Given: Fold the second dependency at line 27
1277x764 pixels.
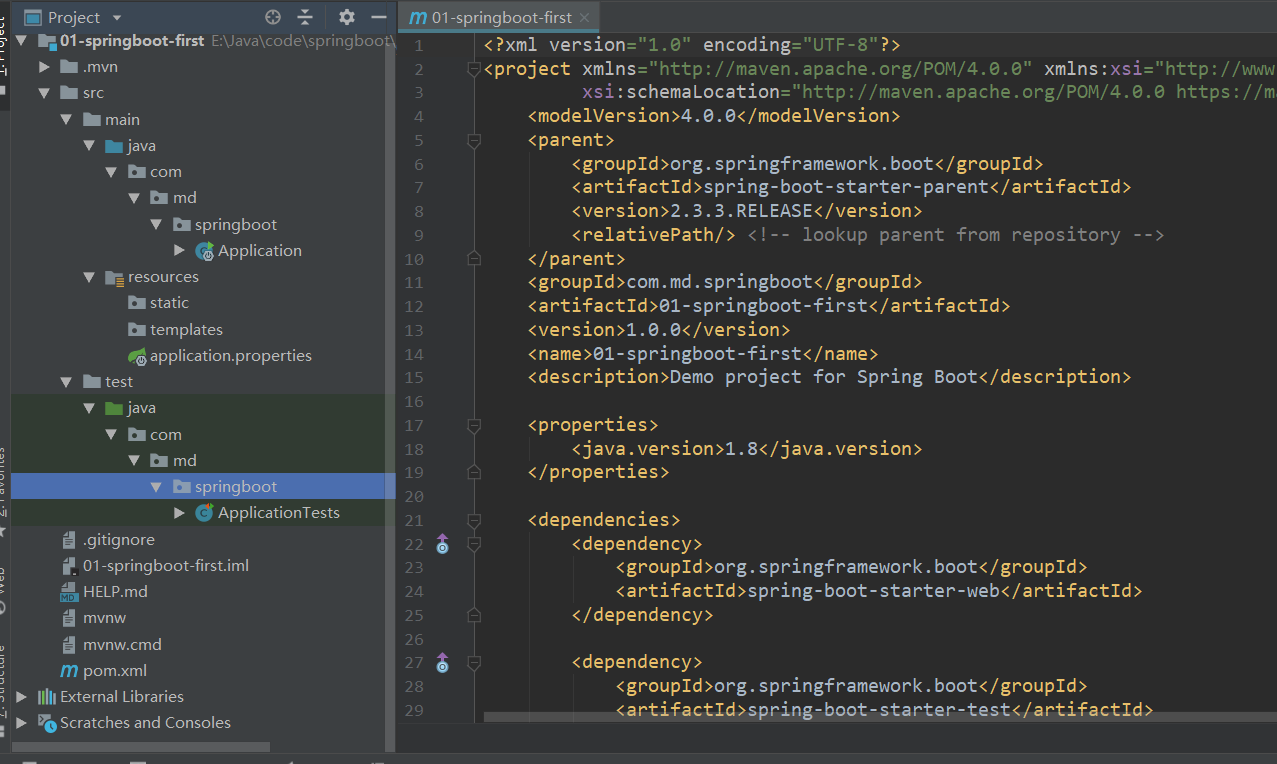Looking at the screenshot, I should (x=474, y=662).
